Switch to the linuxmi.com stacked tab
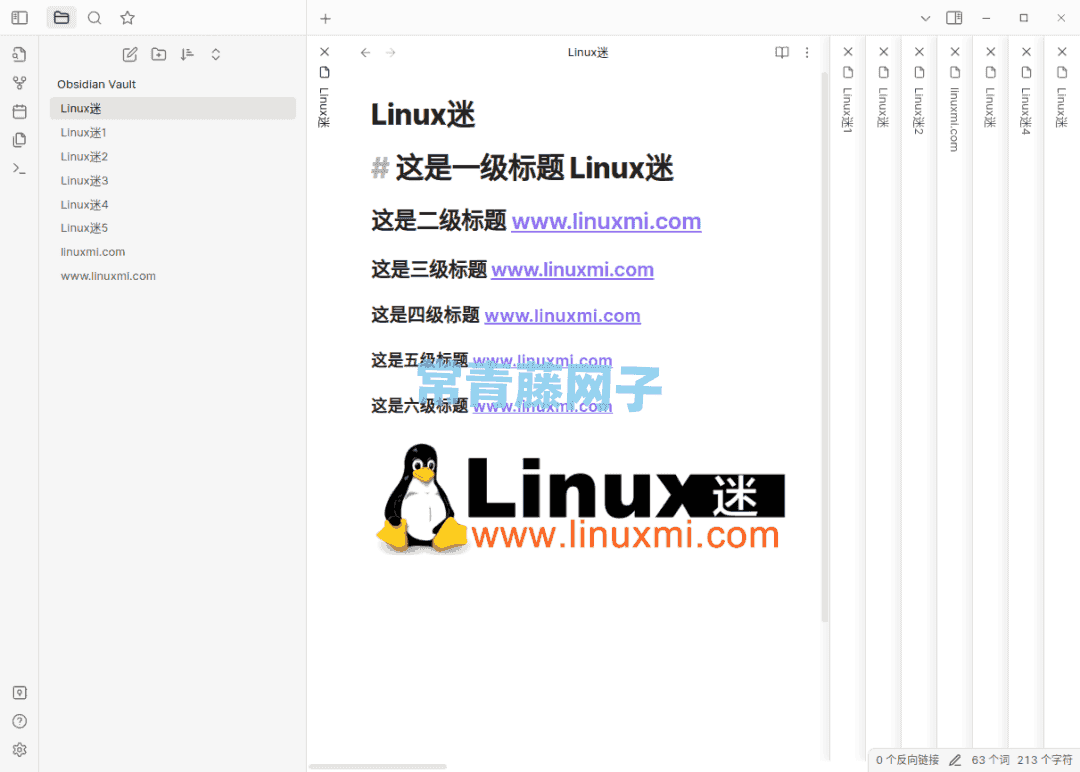Viewport: 1080px width, 772px height. [x=955, y=119]
